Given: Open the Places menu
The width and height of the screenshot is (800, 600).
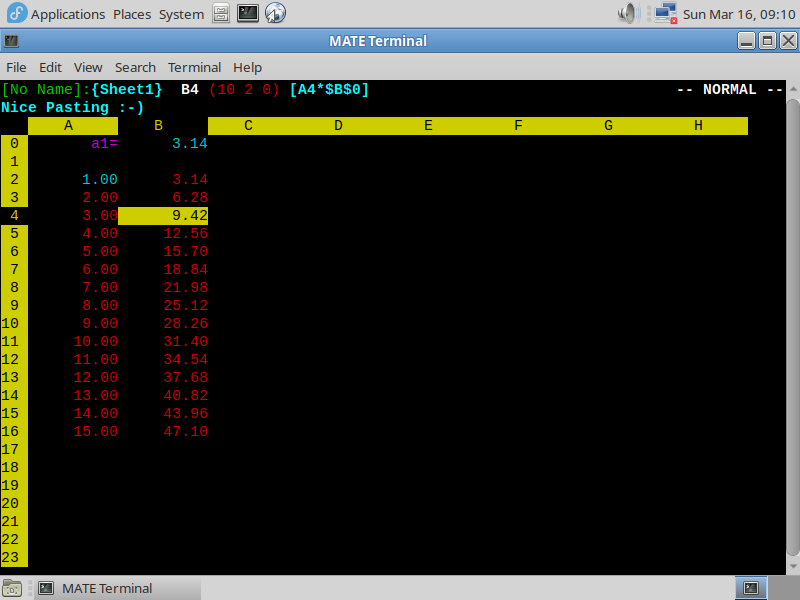Looking at the screenshot, I should [132, 14].
